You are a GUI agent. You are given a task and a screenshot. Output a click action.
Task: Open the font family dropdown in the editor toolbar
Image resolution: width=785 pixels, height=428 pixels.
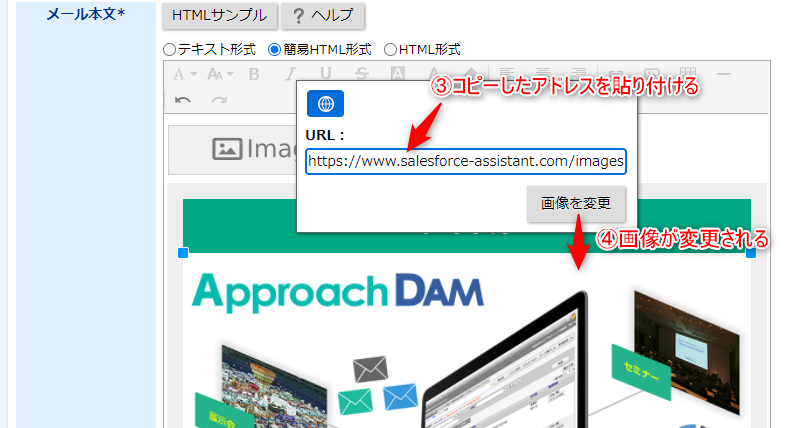[185, 75]
